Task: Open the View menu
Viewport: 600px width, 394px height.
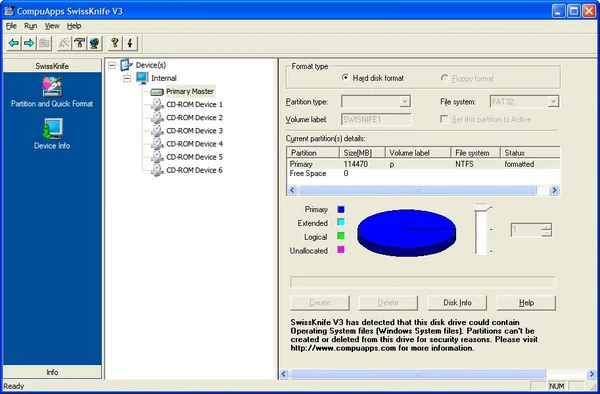Action: 52,26
